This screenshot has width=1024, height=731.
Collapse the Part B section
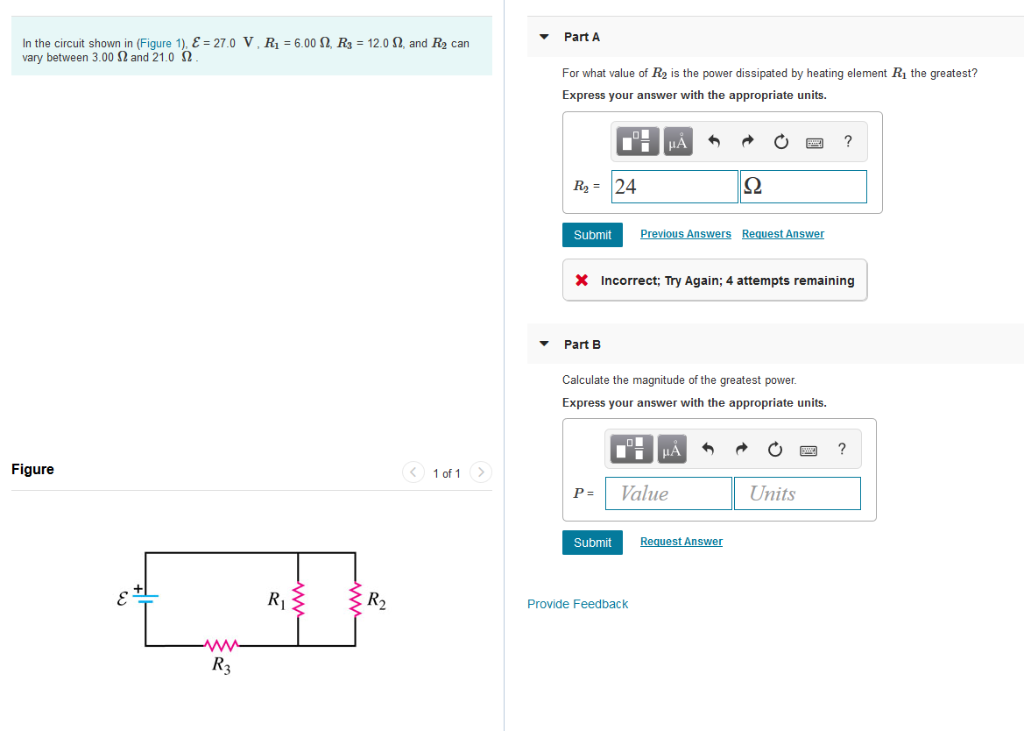(x=543, y=343)
